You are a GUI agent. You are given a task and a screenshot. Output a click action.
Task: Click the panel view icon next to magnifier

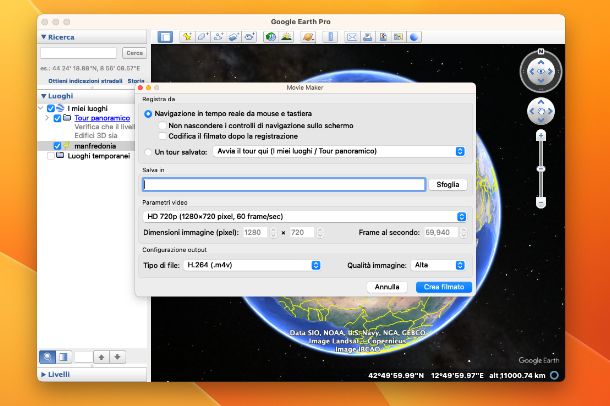click(63, 357)
